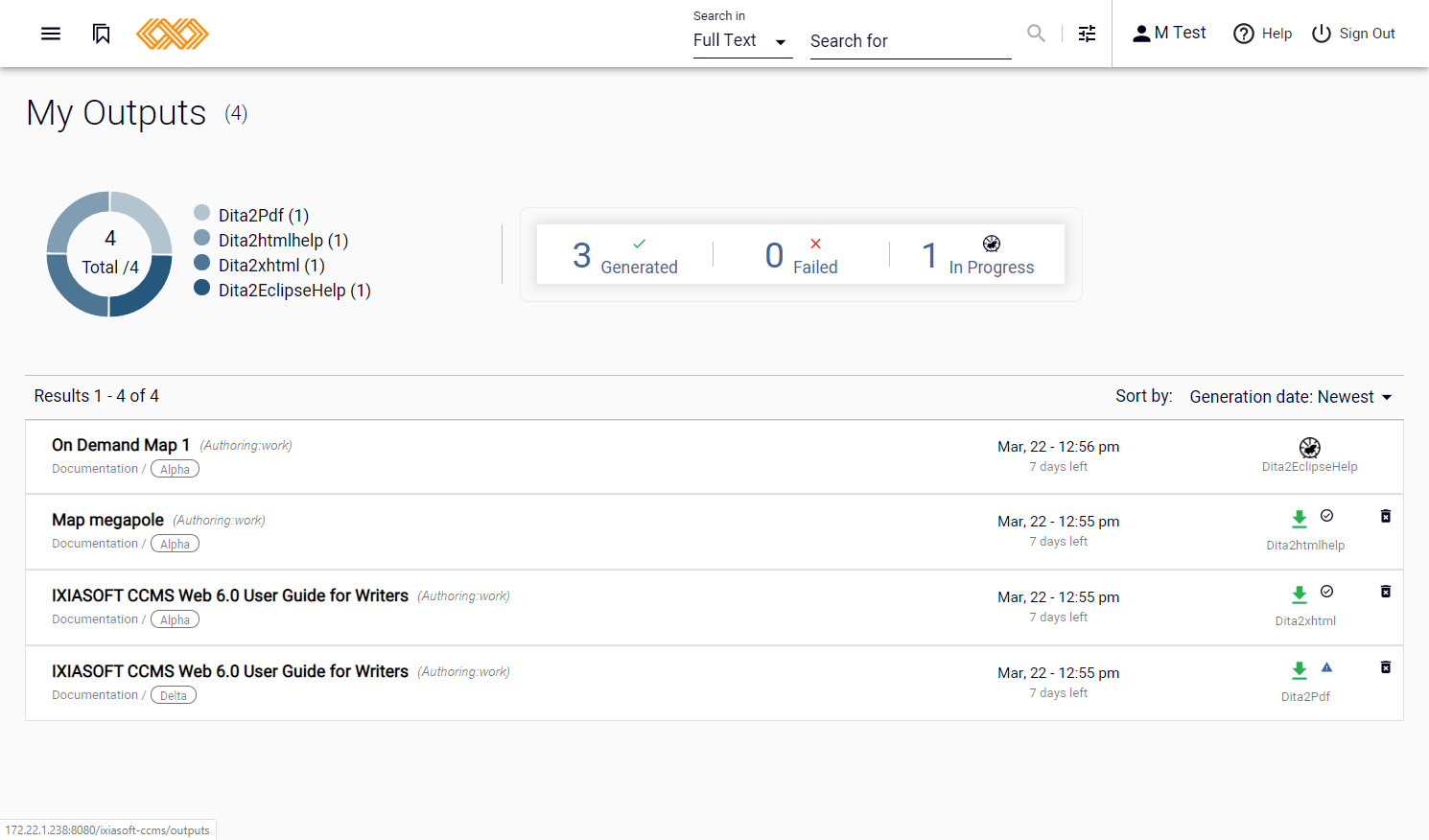Viewport: 1429px width, 840px height.
Task: Click status check icon for Map megapole
Action: click(x=1327, y=516)
